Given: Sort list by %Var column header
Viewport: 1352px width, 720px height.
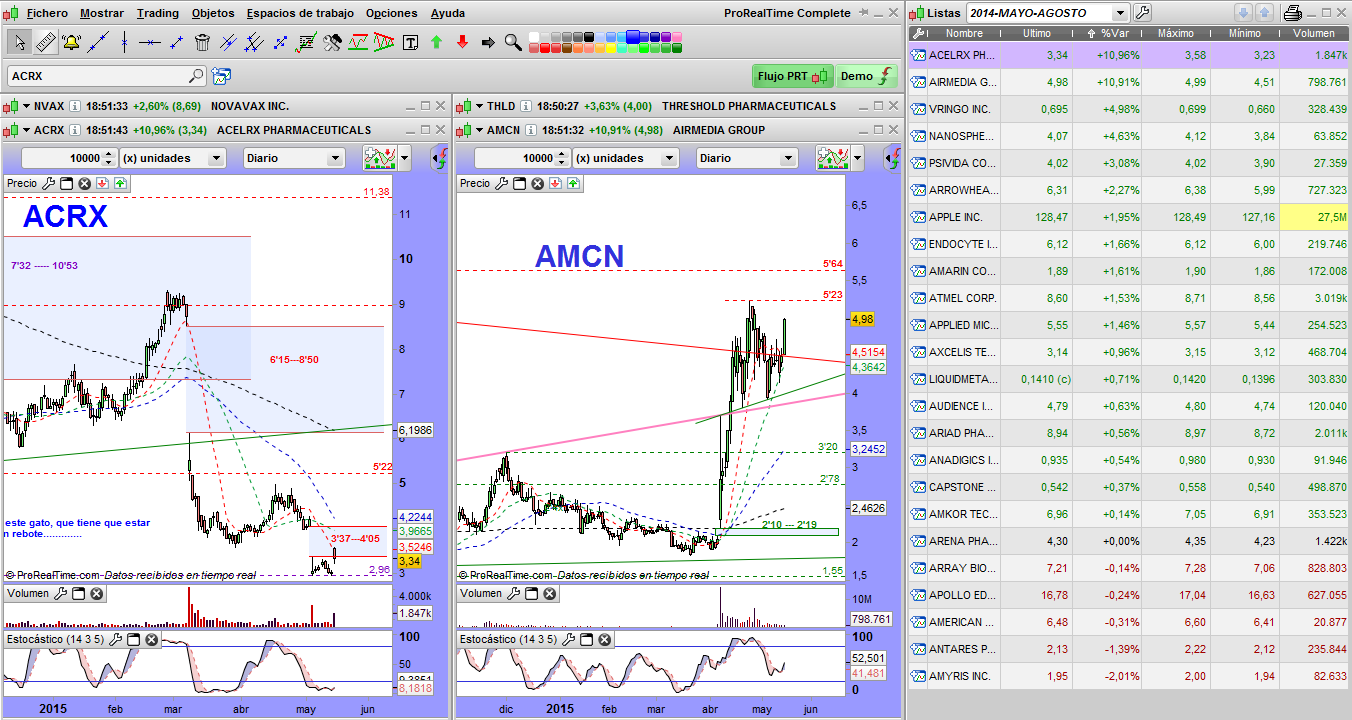Looking at the screenshot, I should 1108,33.
